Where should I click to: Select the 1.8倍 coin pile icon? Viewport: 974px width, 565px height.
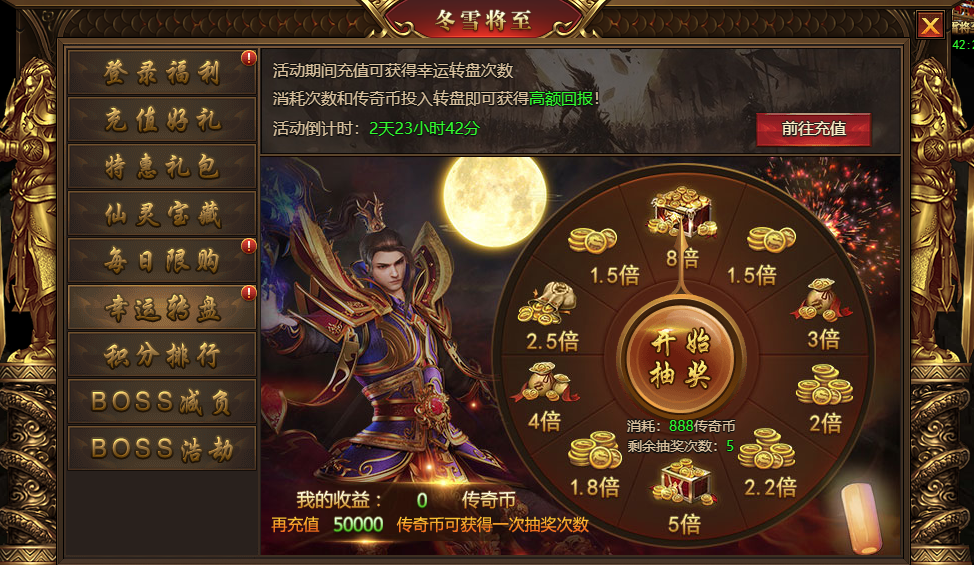(594, 450)
